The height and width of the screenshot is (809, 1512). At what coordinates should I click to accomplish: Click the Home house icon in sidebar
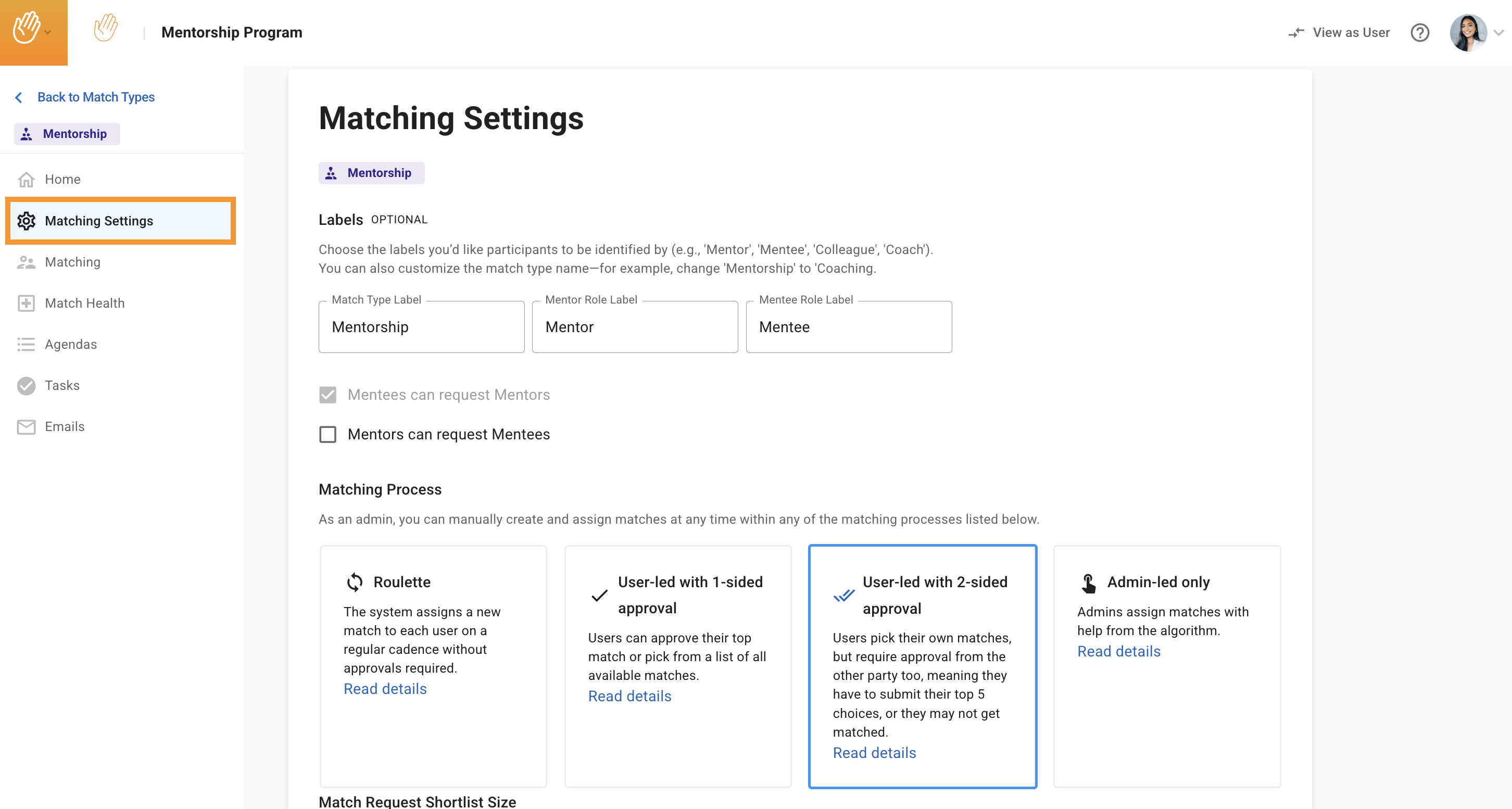click(x=26, y=180)
